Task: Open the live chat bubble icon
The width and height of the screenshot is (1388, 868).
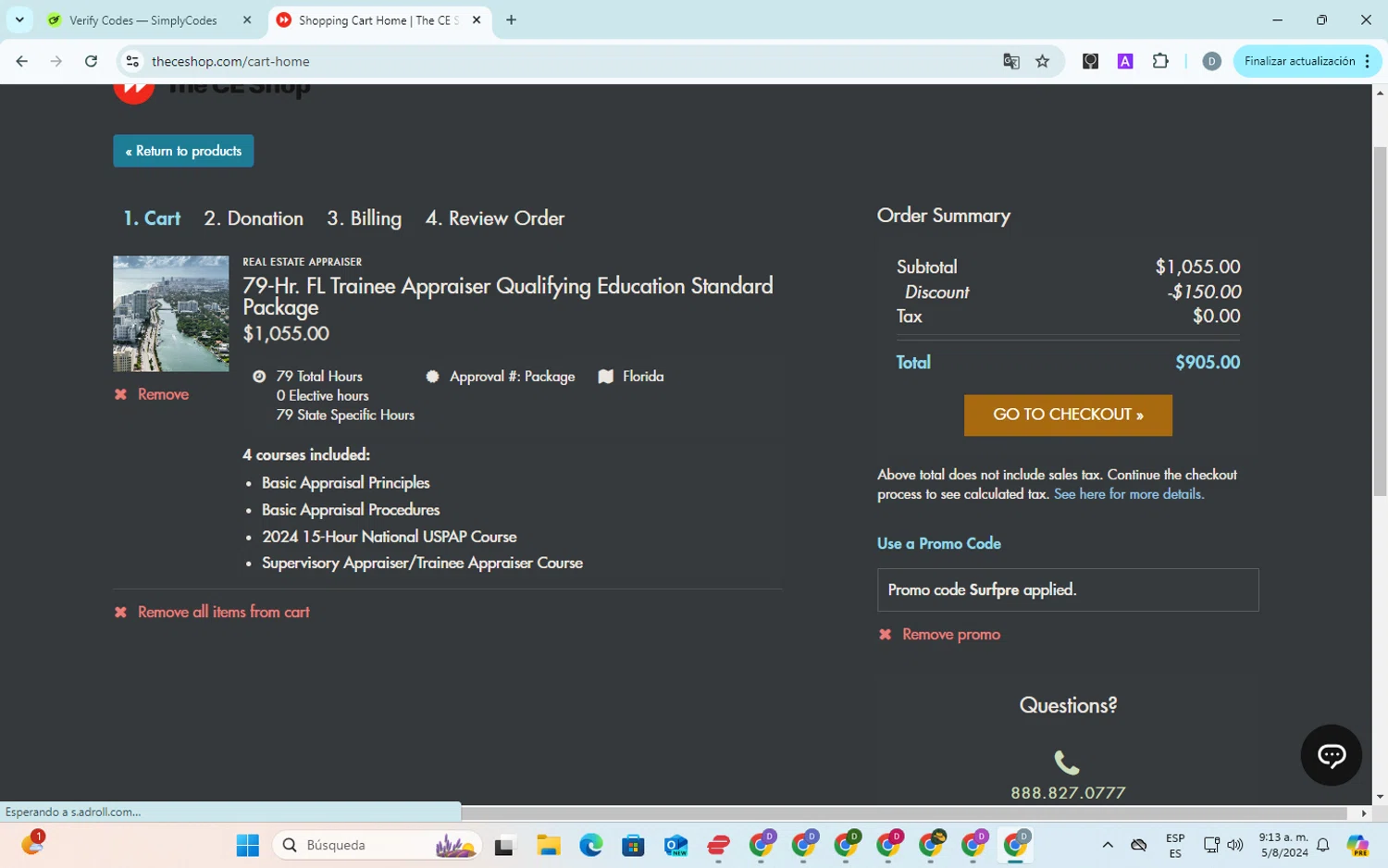Action: (1331, 755)
